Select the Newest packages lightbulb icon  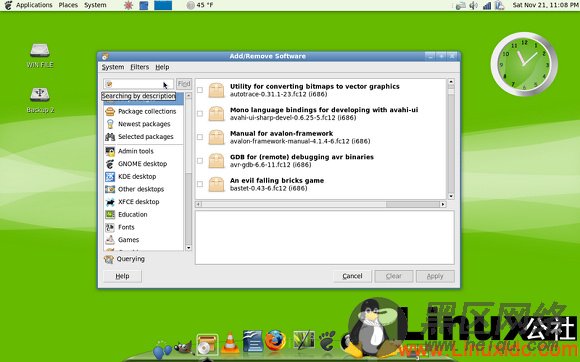point(110,124)
